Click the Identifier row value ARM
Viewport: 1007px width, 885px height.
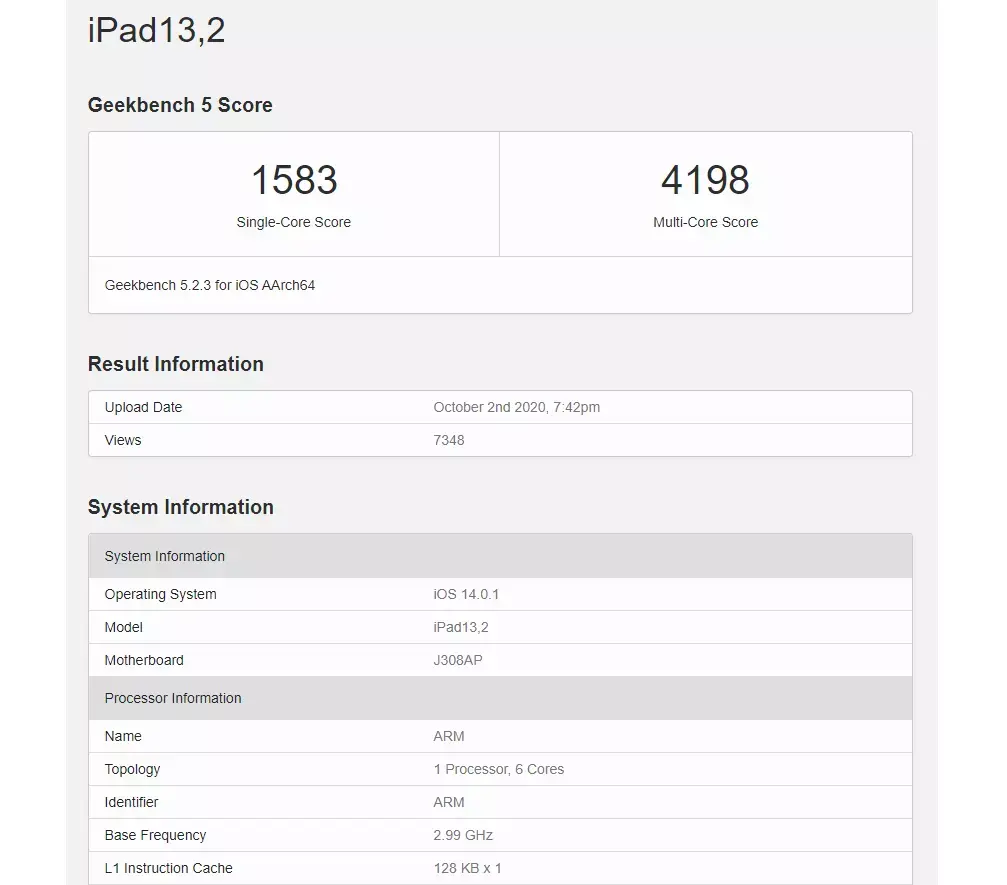coord(448,802)
